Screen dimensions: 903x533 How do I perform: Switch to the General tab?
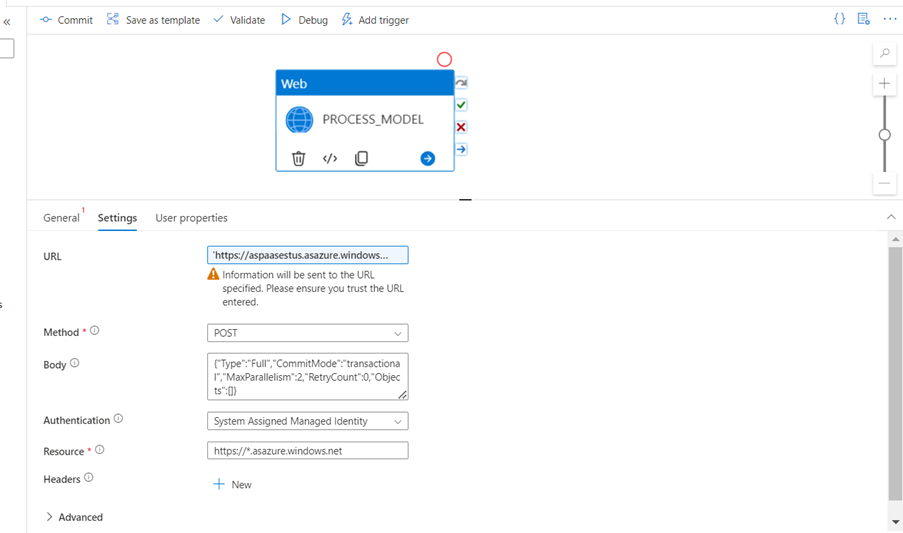pos(61,218)
